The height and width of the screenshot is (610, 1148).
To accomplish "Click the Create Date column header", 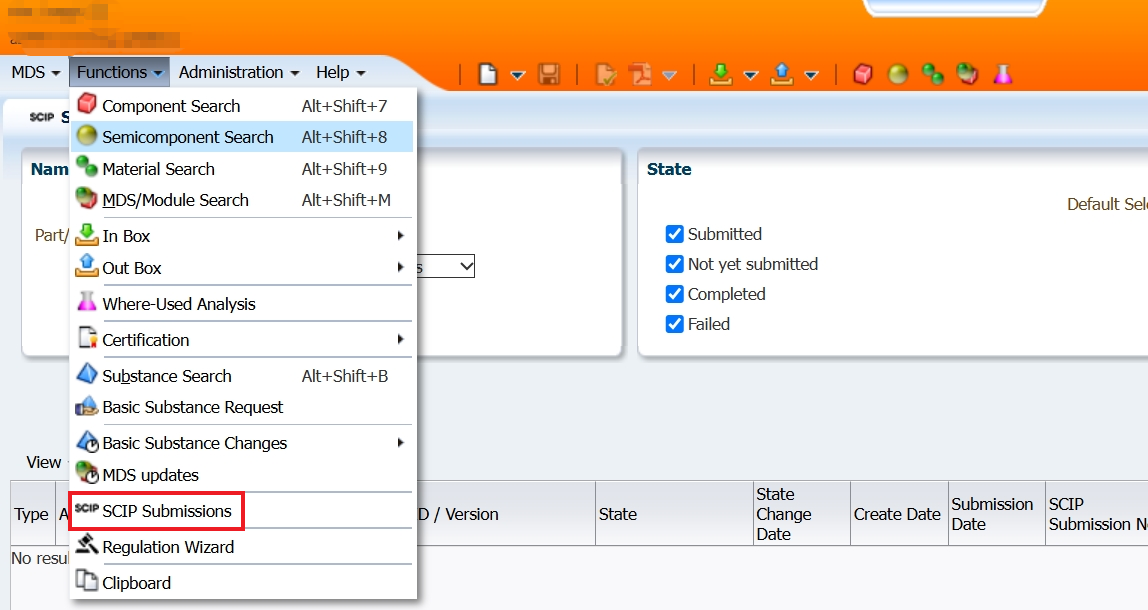I will click(899, 514).
